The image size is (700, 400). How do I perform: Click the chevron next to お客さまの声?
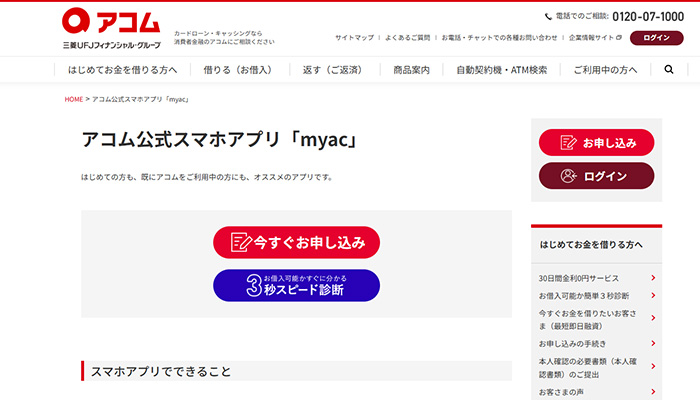pos(653,392)
